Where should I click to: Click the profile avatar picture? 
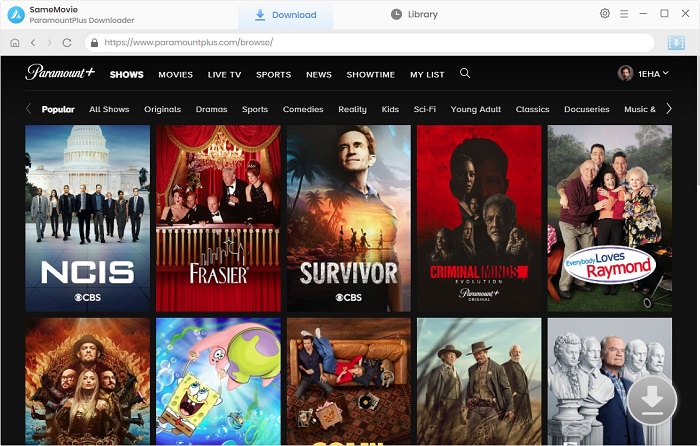click(x=625, y=73)
